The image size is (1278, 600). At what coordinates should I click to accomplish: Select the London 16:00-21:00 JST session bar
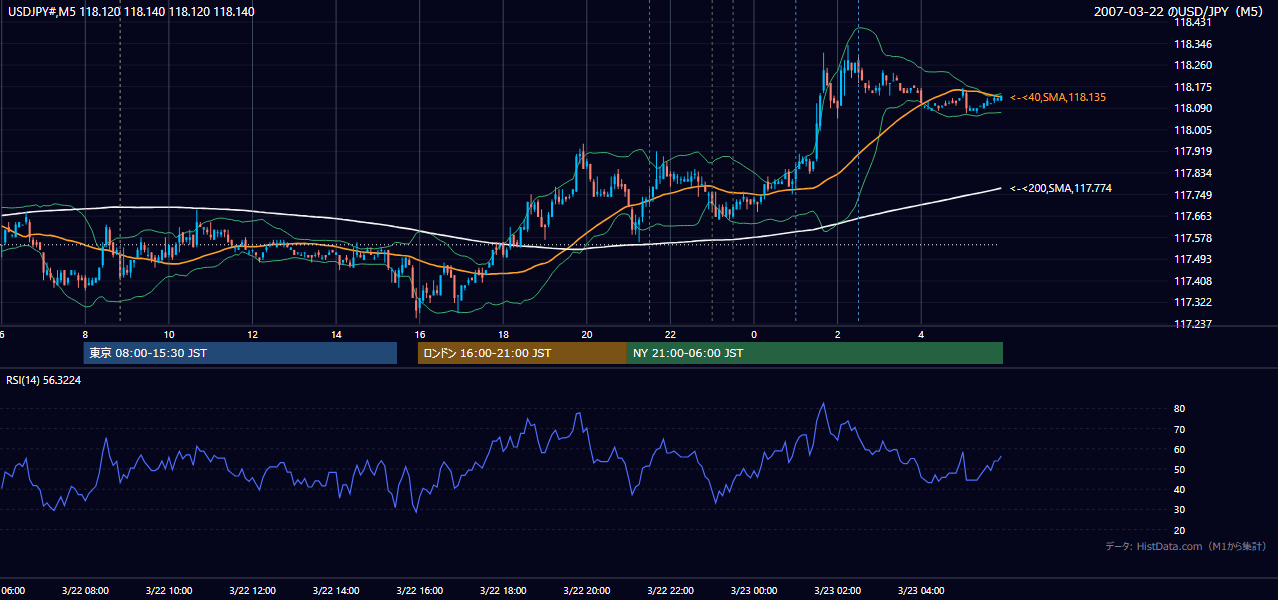(522, 353)
